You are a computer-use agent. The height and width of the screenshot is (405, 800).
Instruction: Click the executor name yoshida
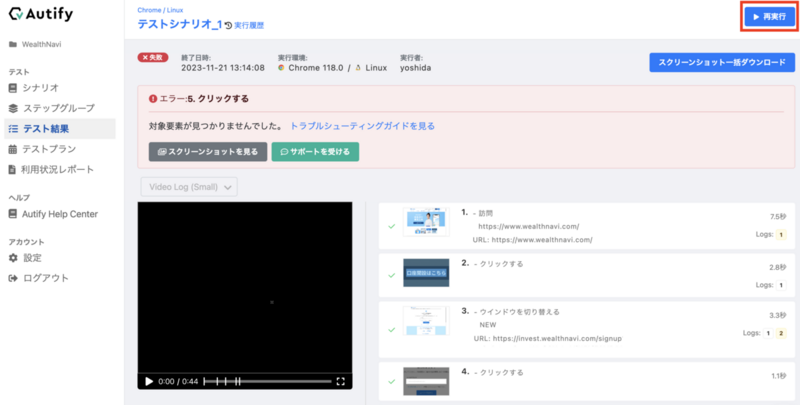pyautogui.click(x=415, y=68)
